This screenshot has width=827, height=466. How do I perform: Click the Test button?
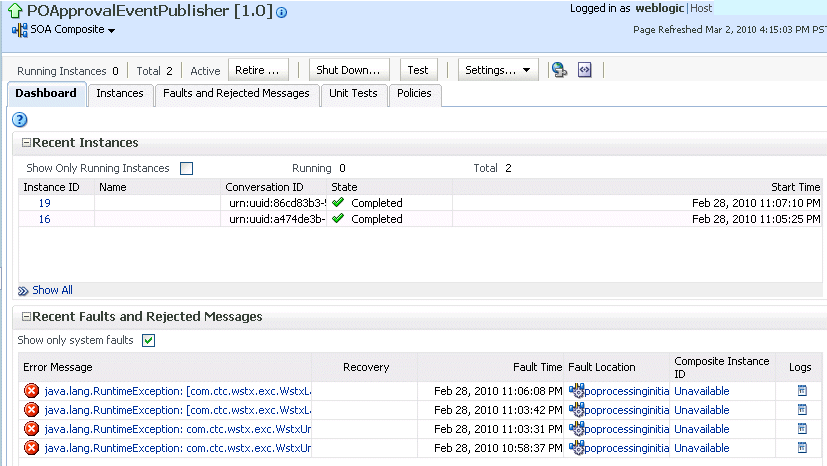(418, 70)
